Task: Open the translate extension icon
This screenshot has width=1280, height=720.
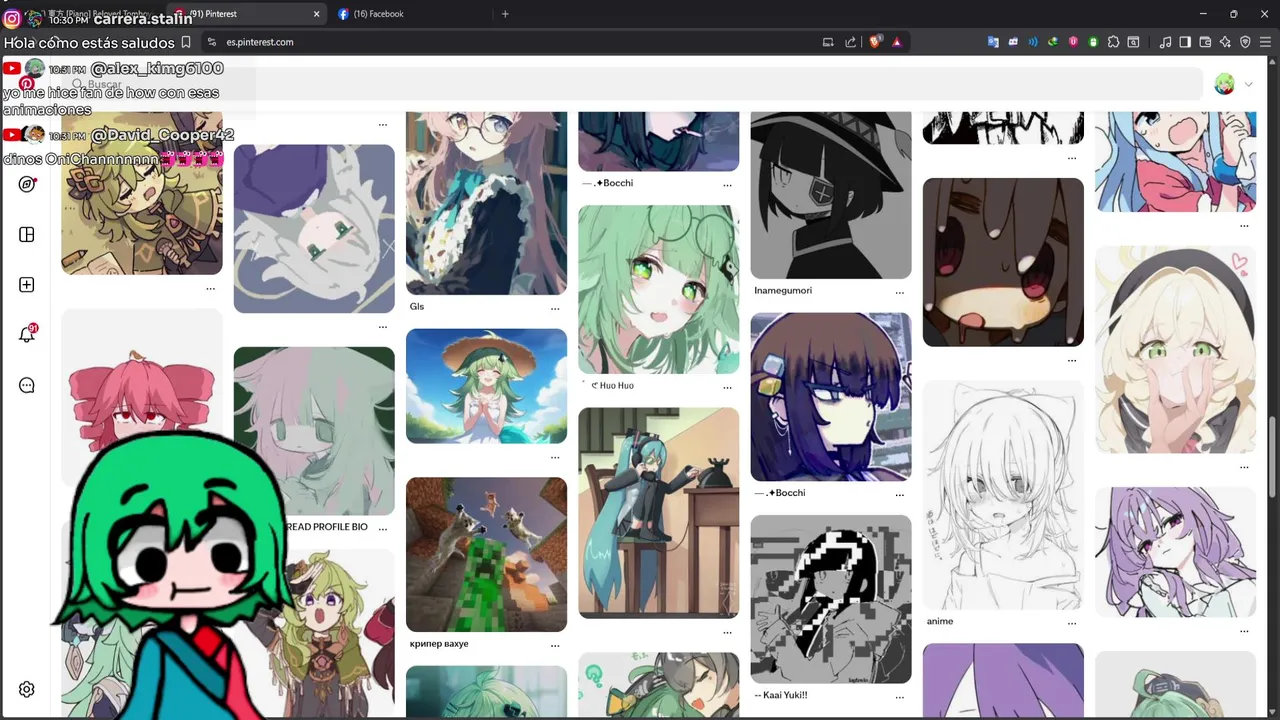Action: pyautogui.click(x=993, y=42)
